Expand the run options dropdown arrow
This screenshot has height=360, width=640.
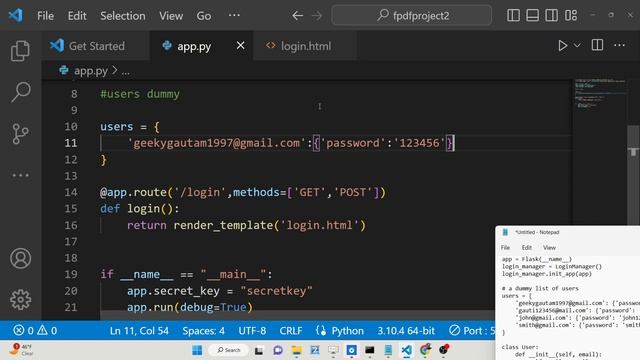[x=577, y=45]
